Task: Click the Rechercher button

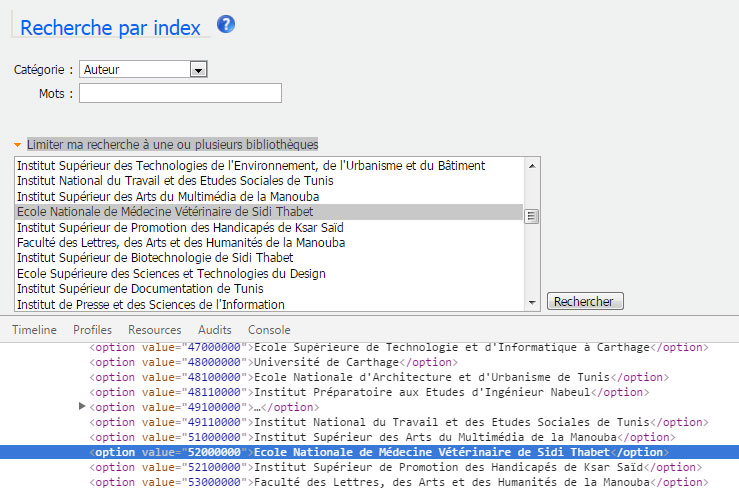Action: tap(585, 301)
